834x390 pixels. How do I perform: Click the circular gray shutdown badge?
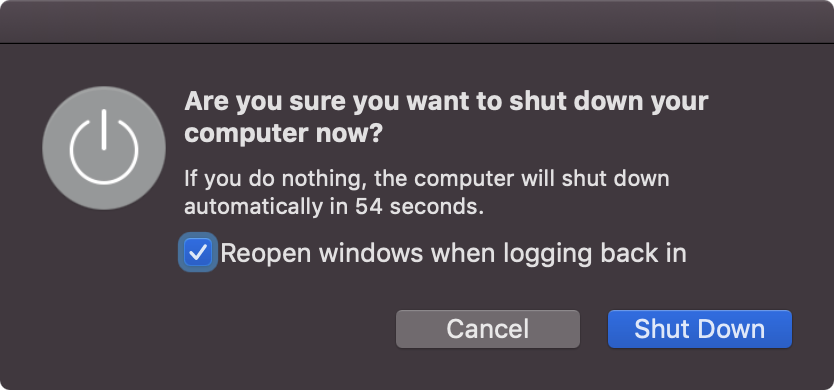click(104, 148)
